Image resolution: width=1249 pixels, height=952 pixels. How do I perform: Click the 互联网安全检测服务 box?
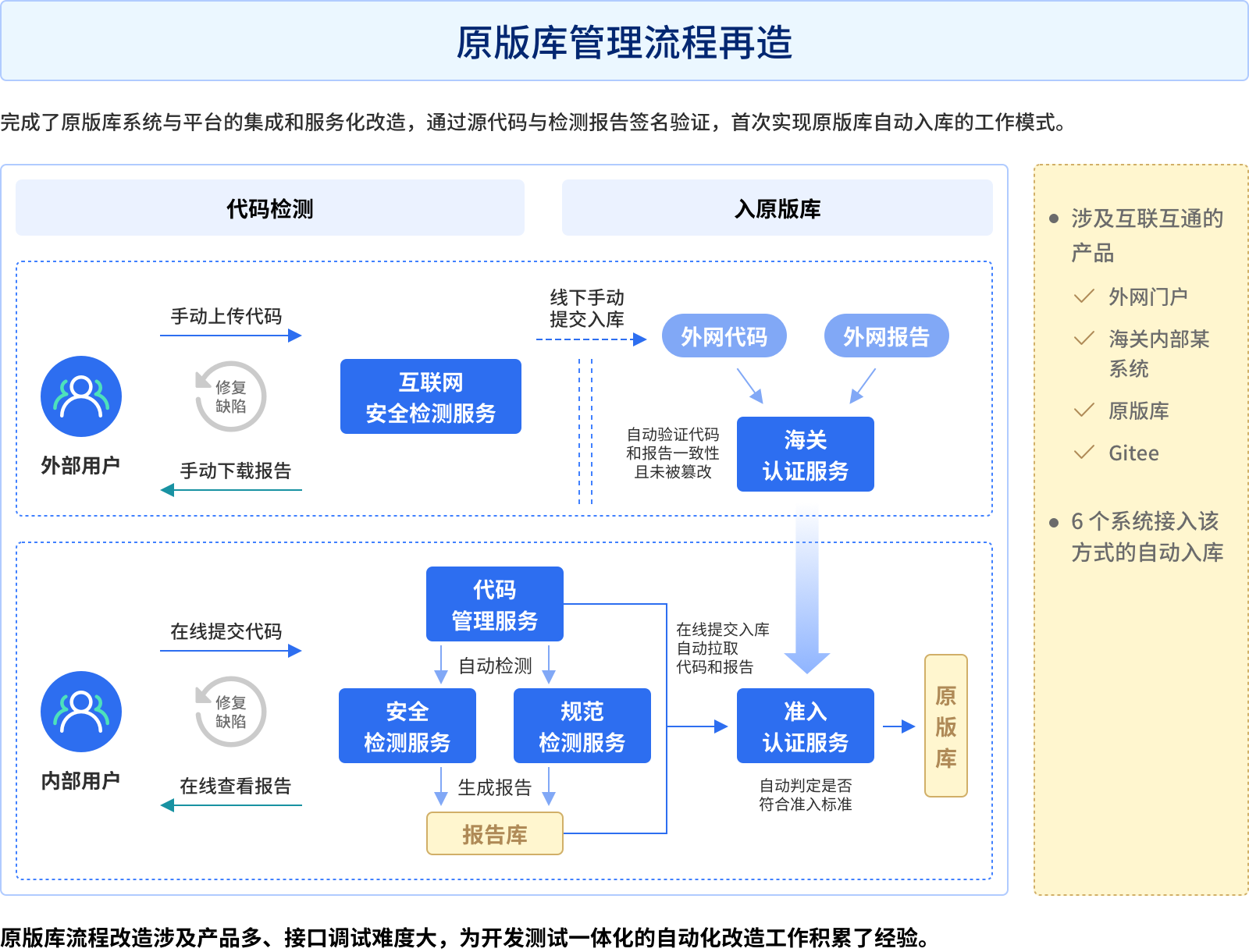click(x=431, y=396)
